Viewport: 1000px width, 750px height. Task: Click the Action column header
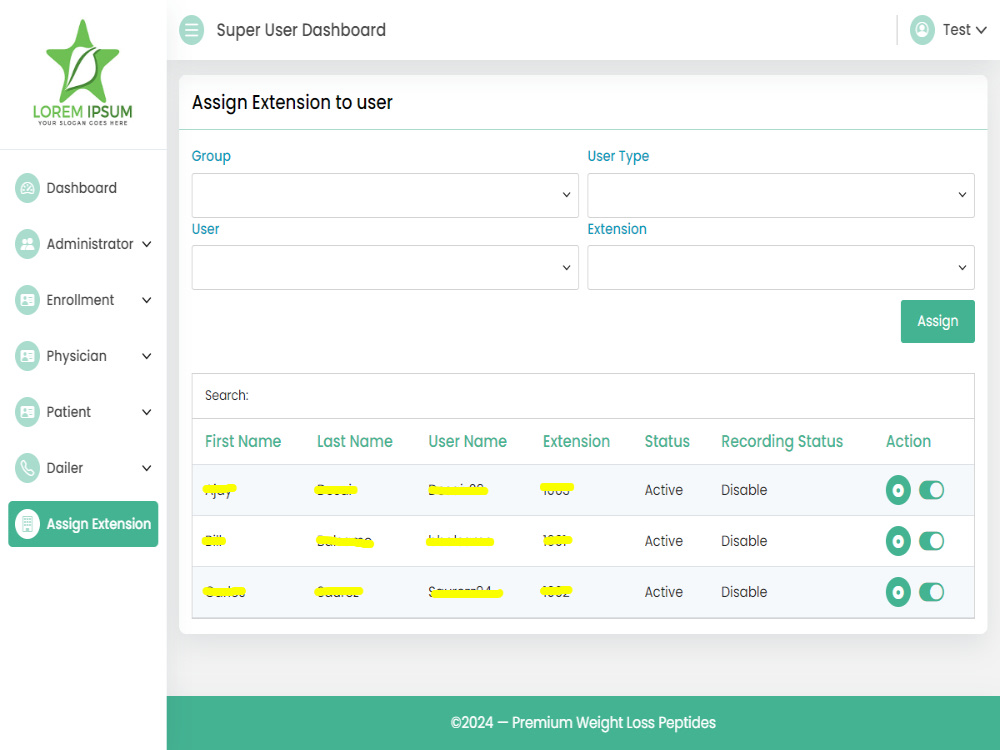[908, 441]
